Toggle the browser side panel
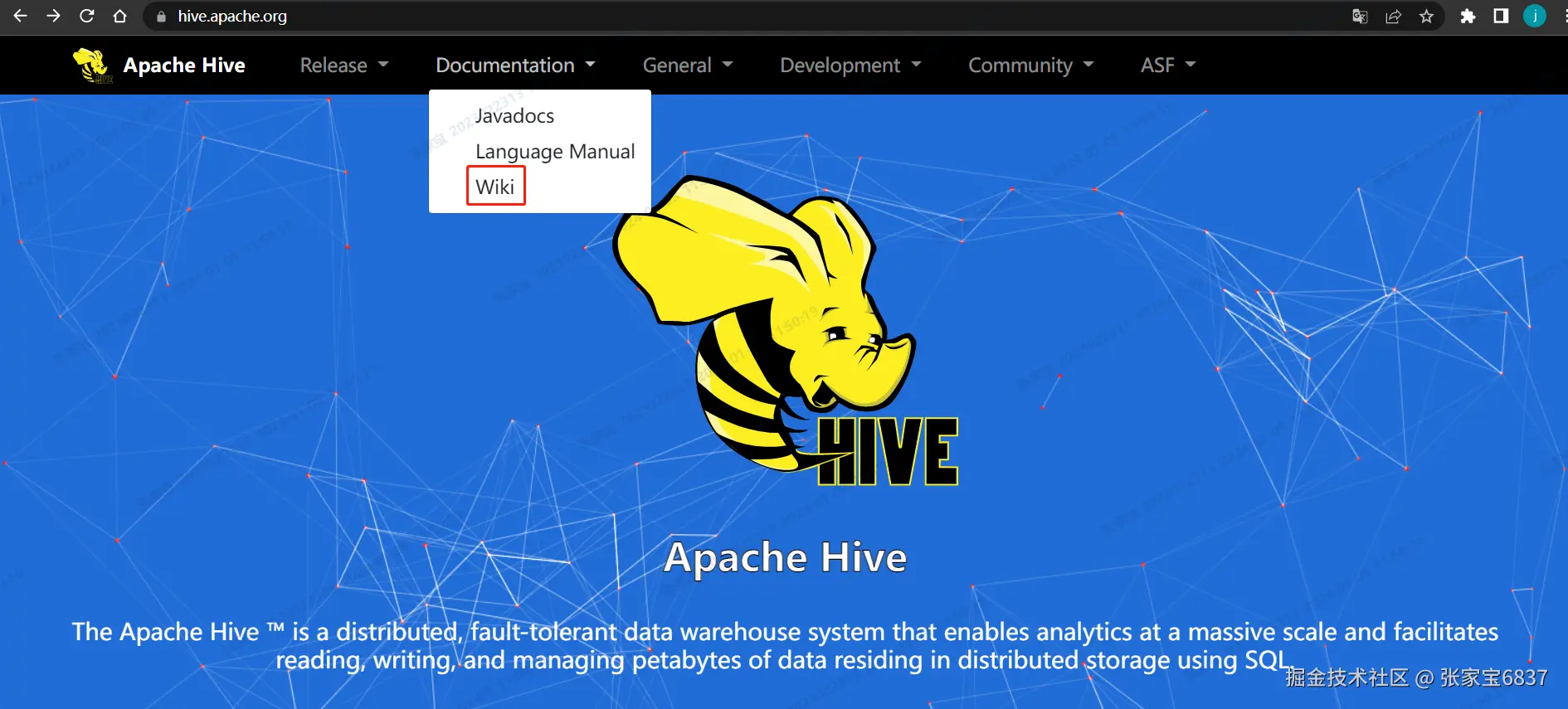Screen dimensions: 1568x709 (x=1501, y=16)
